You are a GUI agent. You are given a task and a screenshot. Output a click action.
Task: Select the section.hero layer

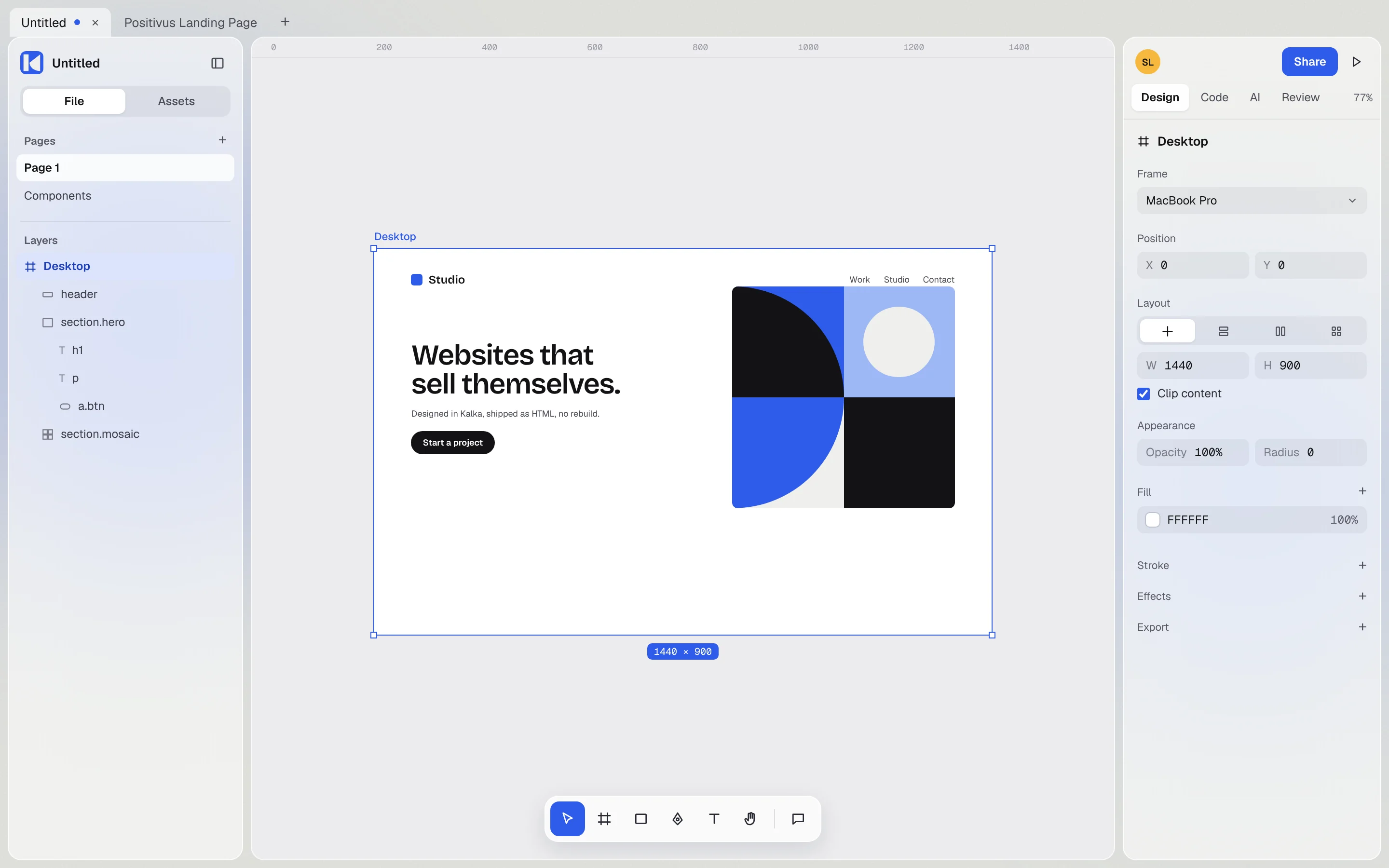(125, 322)
